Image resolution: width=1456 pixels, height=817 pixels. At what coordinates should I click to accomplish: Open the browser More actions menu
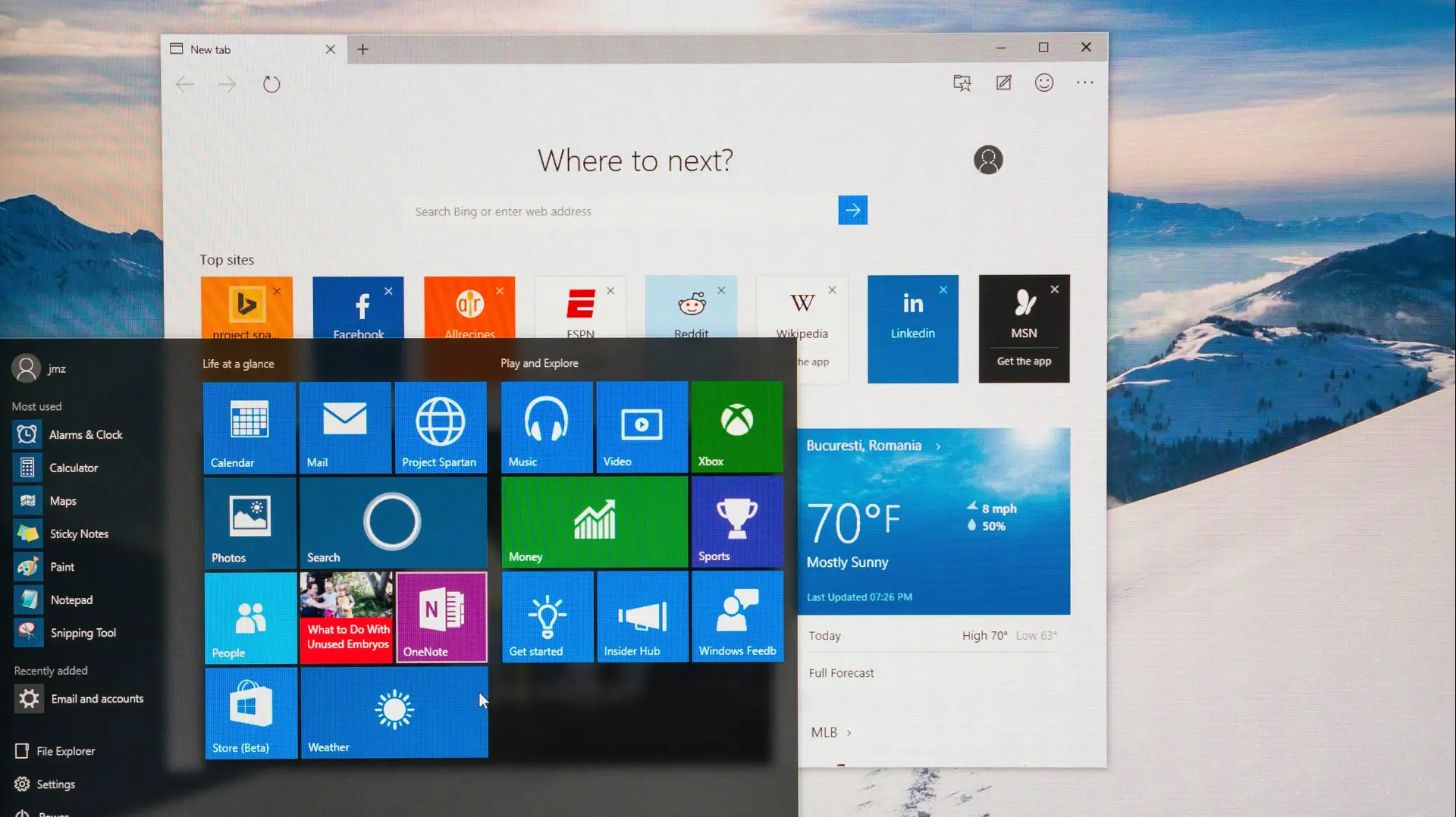coord(1085,83)
